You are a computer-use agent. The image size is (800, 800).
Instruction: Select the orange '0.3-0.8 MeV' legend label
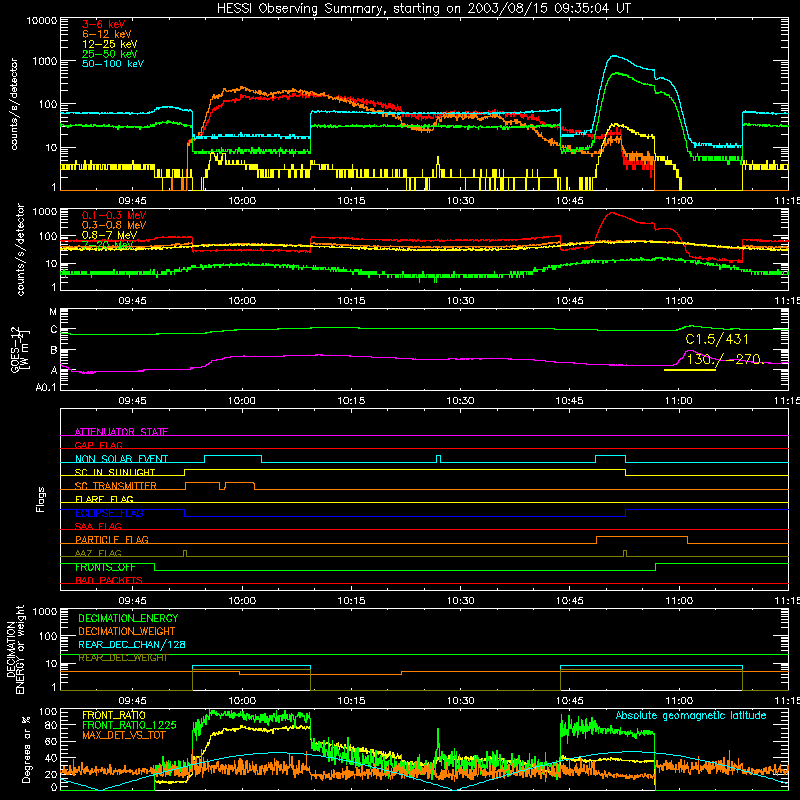(114, 225)
